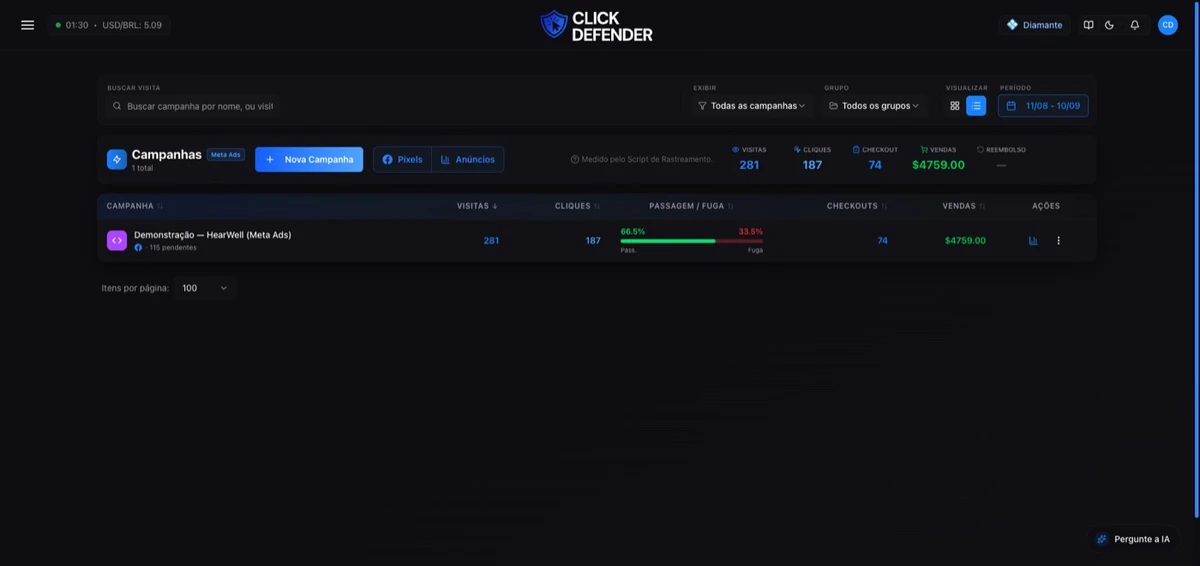Screen dimensions: 1200x566
Task: Toggle dark mode moon icon
Action: click(1109, 25)
